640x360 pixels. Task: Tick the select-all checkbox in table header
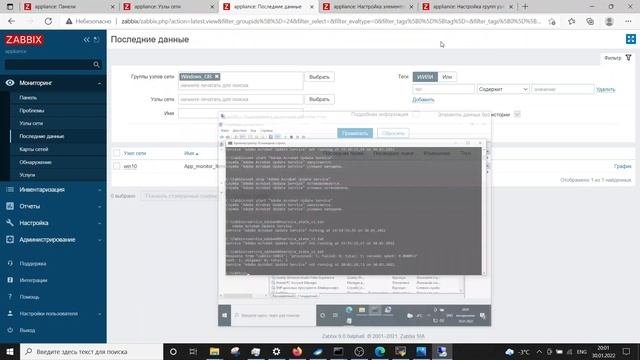coord(117,153)
